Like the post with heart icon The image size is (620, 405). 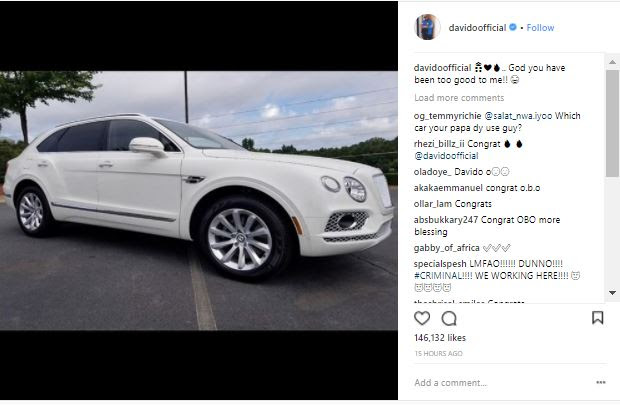[422, 318]
